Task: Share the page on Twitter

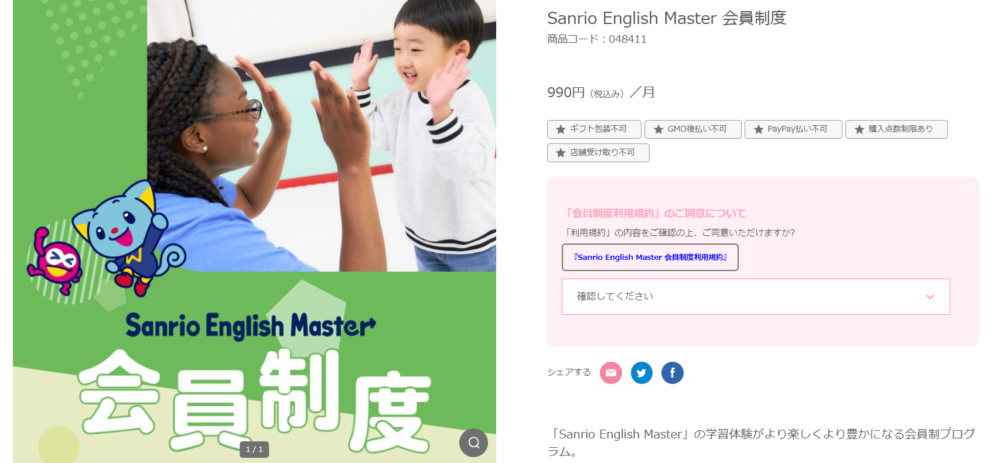Action: tap(642, 372)
